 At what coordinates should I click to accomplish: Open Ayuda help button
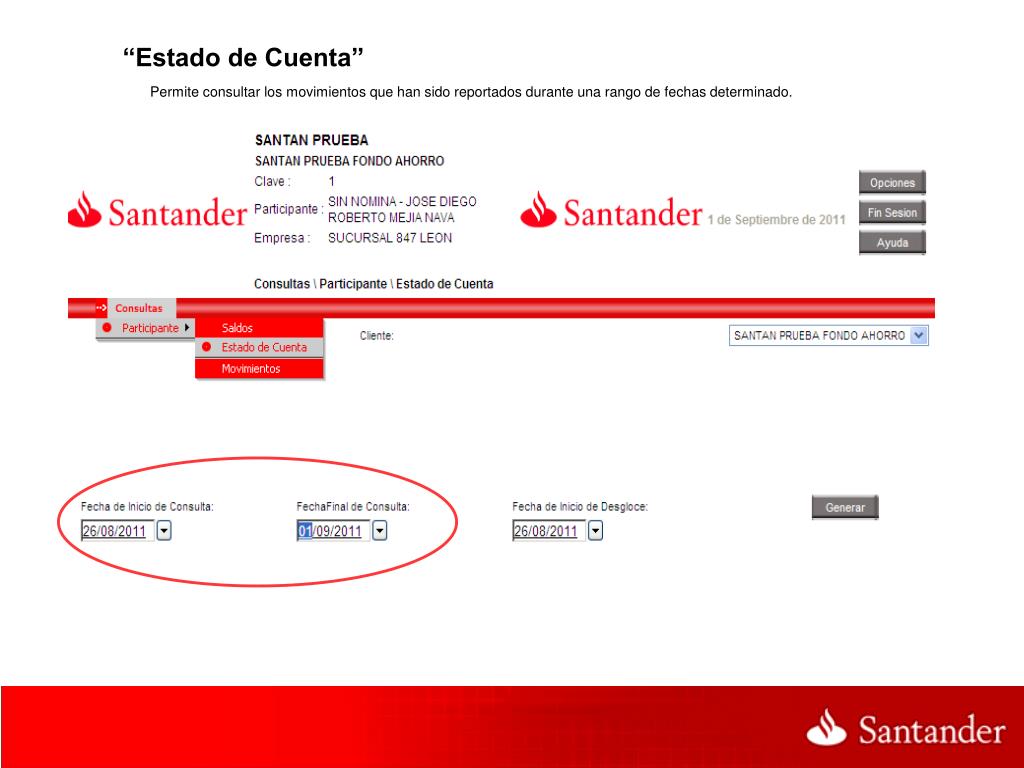892,242
